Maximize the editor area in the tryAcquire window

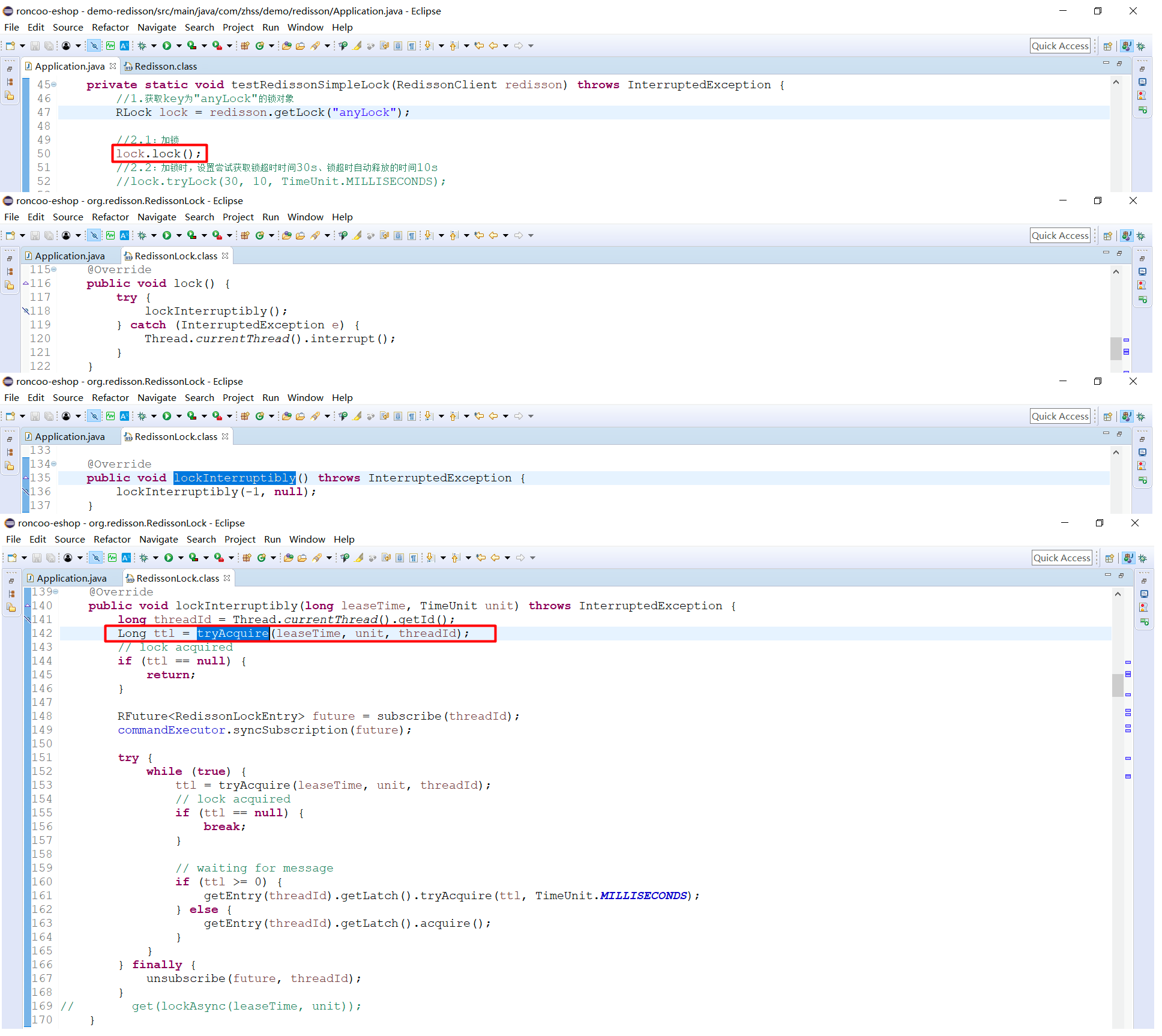(1121, 575)
